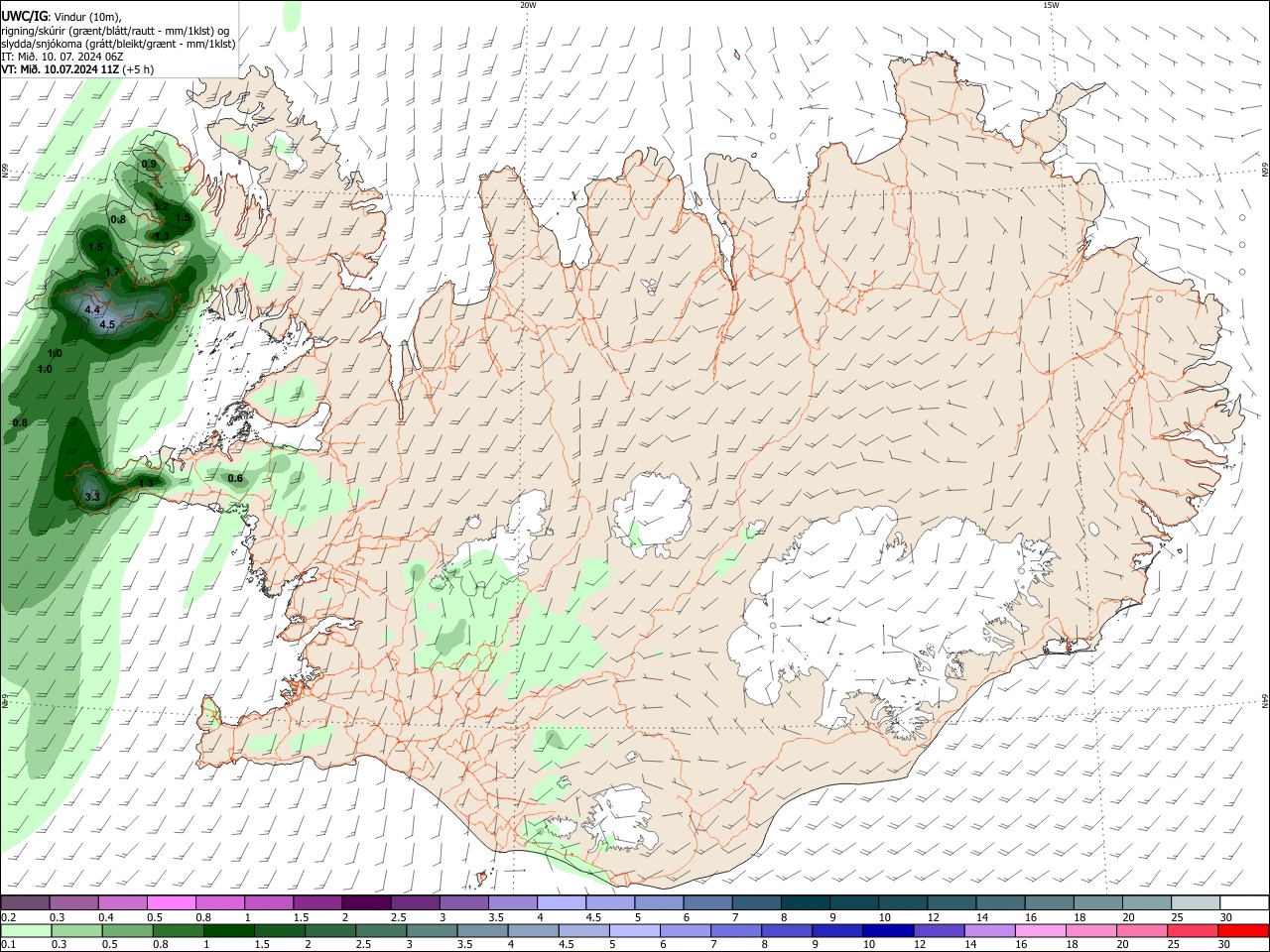Click the white Mýrdalsjökull glacier near the south coast
This screenshot has height=952, width=1270.
pyautogui.click(x=618, y=818)
